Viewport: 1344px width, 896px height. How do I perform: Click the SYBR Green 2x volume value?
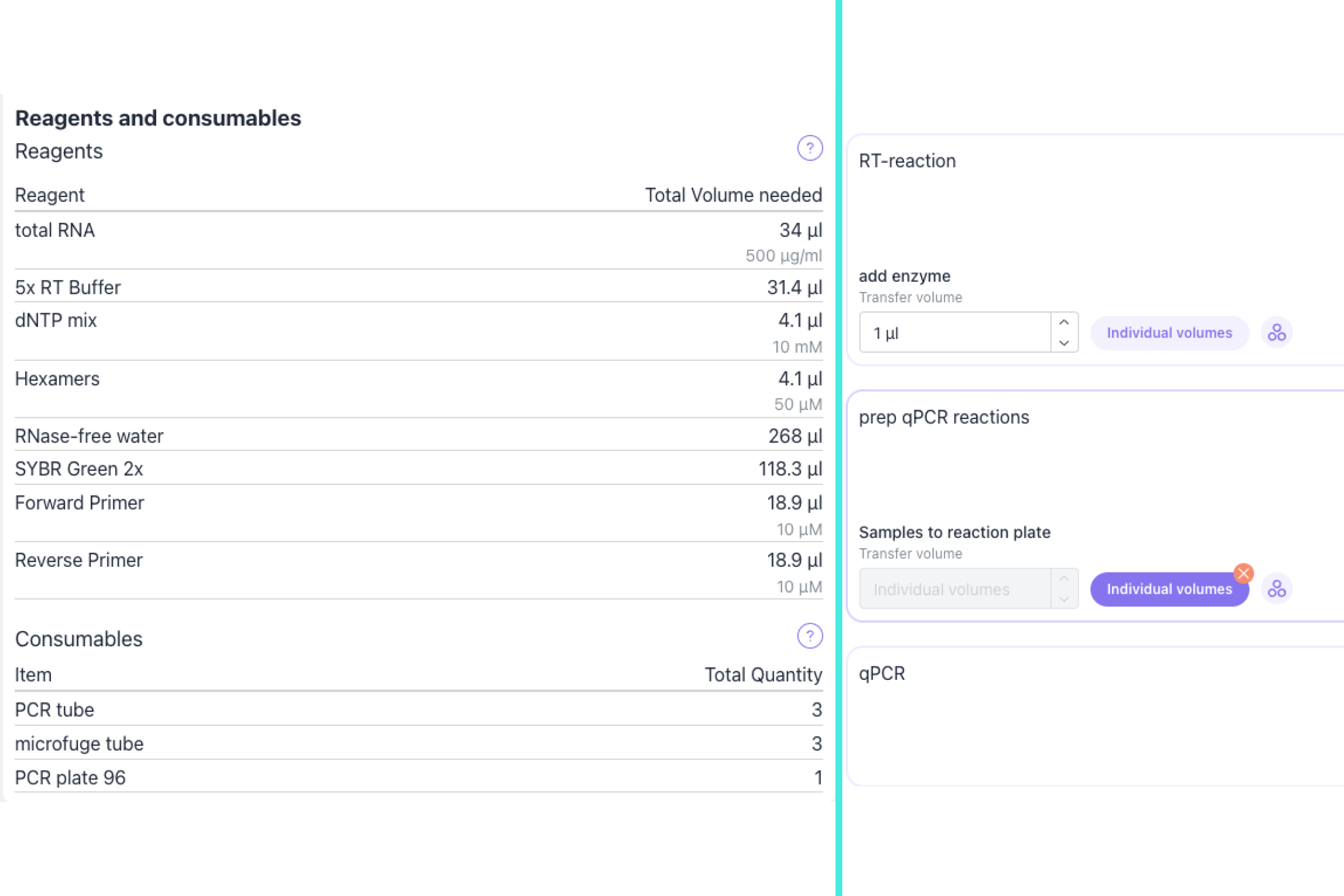tap(790, 469)
